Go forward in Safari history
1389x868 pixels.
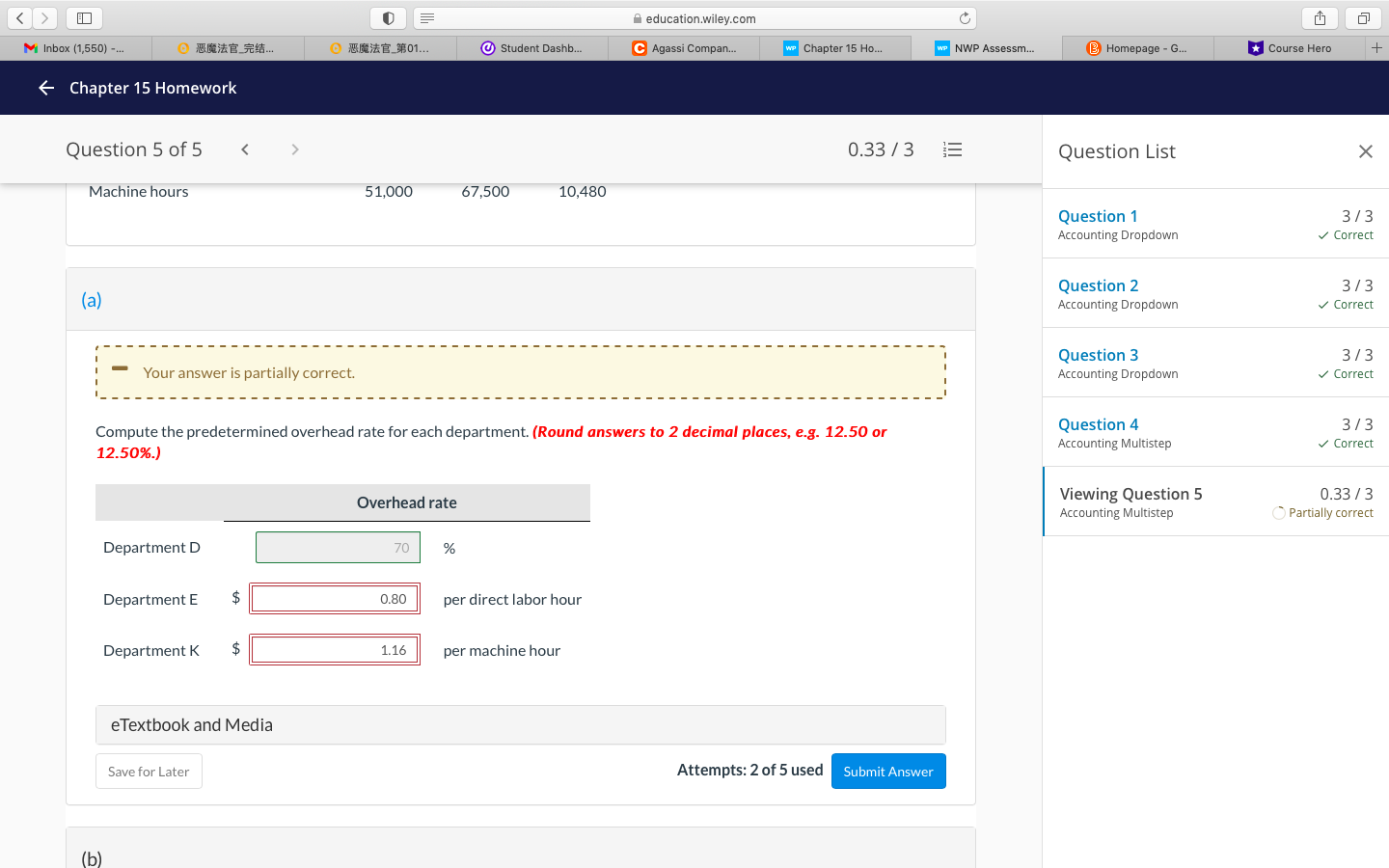(44, 18)
